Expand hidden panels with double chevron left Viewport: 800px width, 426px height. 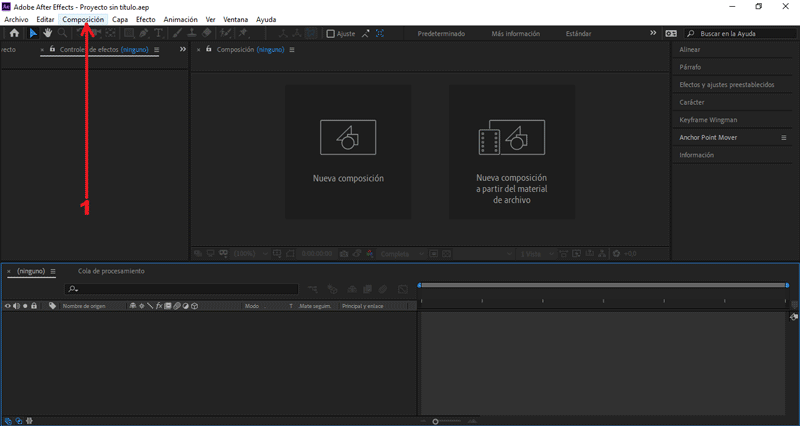183,49
